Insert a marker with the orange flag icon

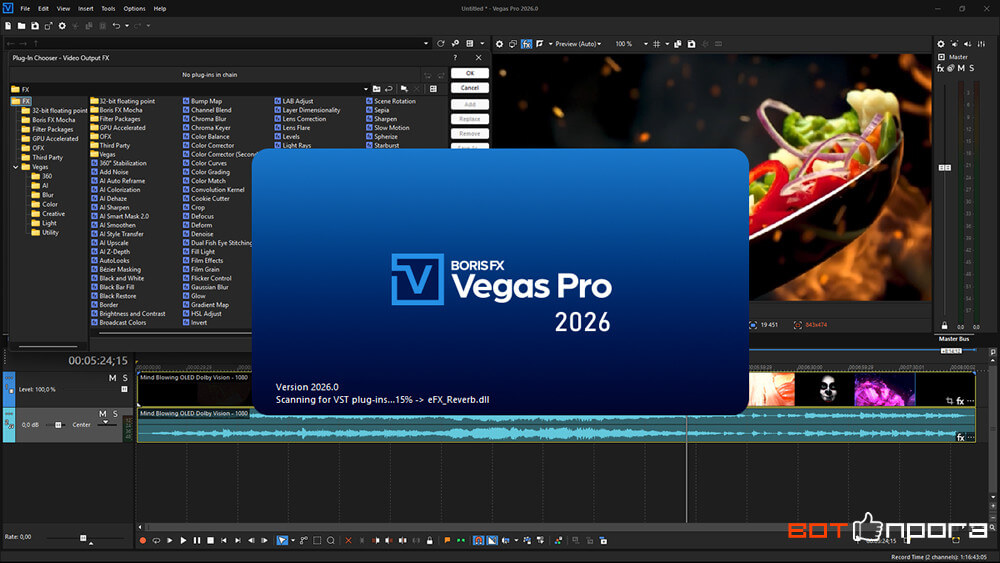pyautogui.click(x=447, y=541)
